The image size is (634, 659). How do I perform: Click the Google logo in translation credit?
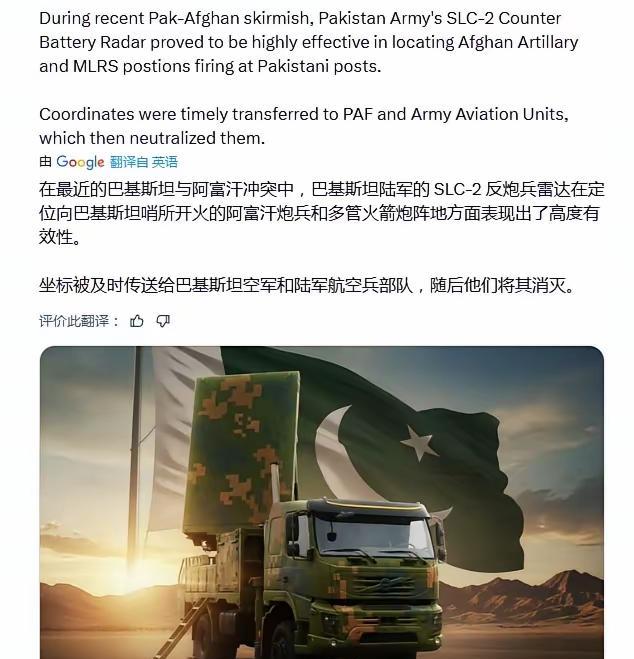pyautogui.click(x=80, y=162)
